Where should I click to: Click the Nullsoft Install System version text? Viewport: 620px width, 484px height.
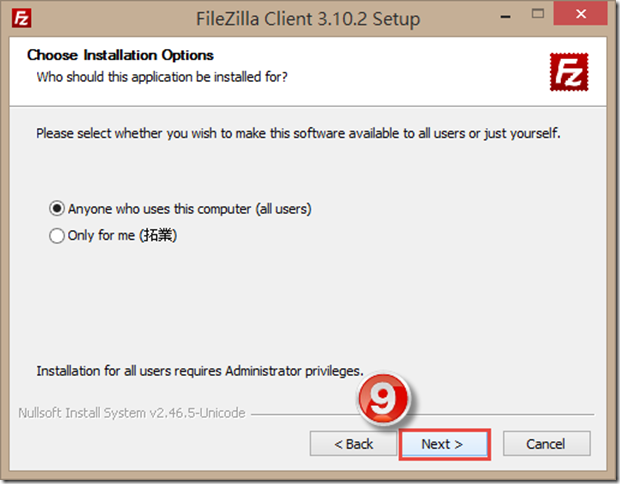coord(132,413)
